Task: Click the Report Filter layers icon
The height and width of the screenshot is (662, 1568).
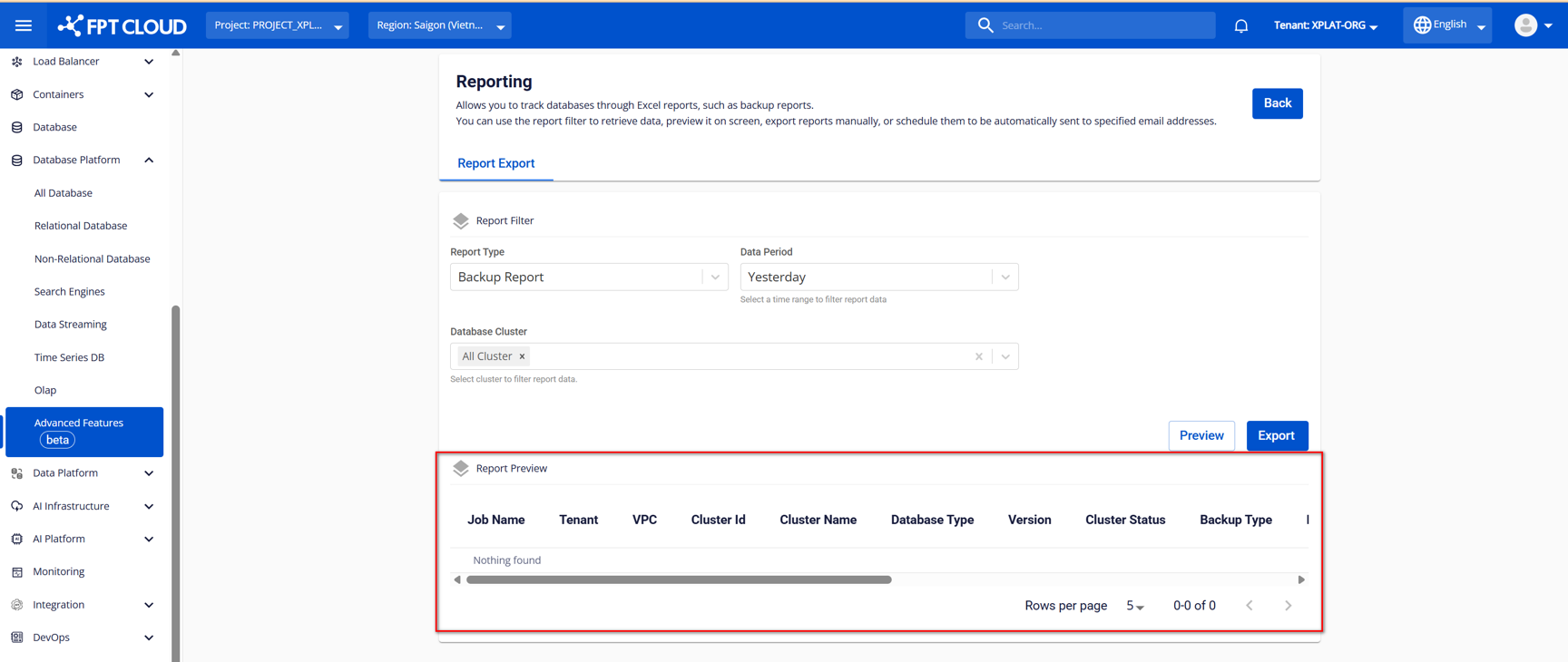Action: pos(461,220)
